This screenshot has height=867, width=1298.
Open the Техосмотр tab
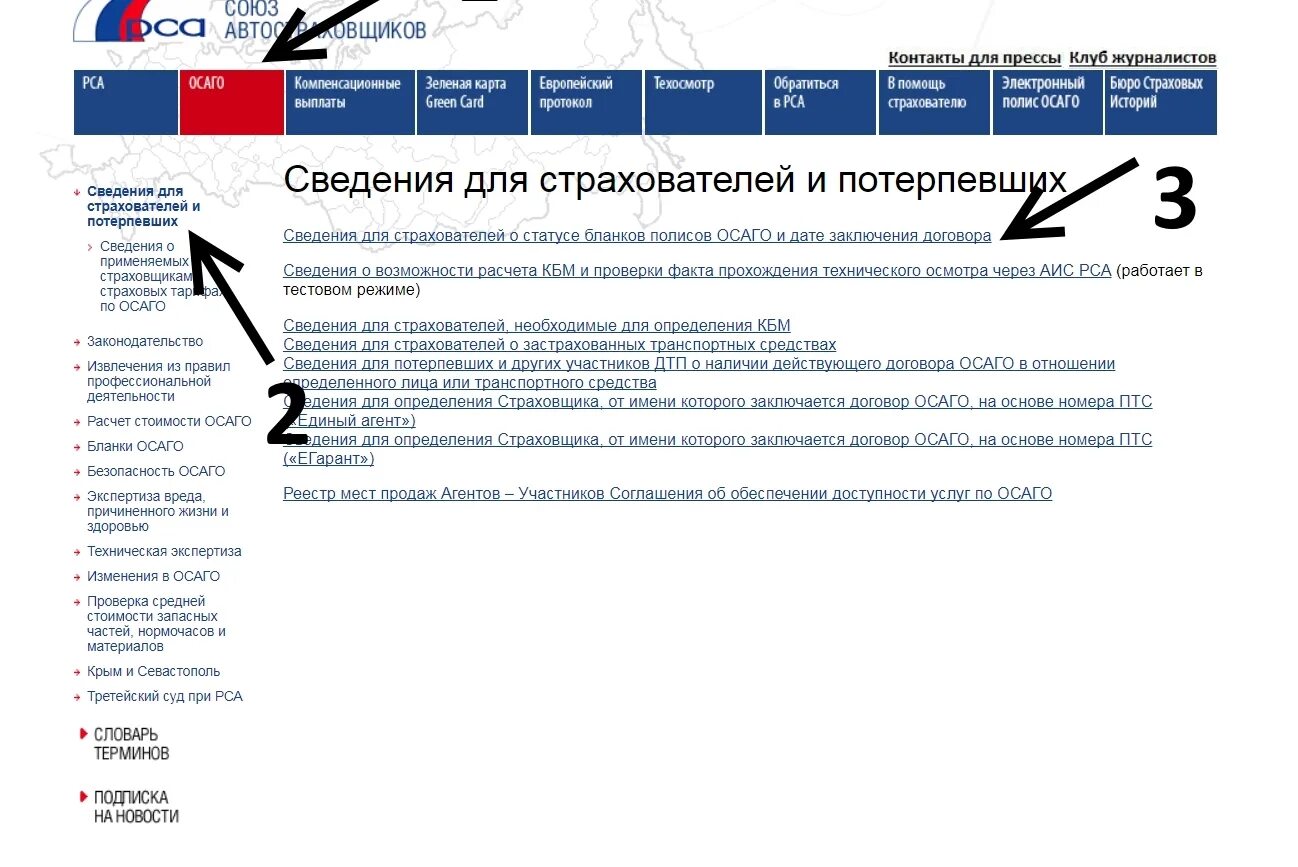703,102
